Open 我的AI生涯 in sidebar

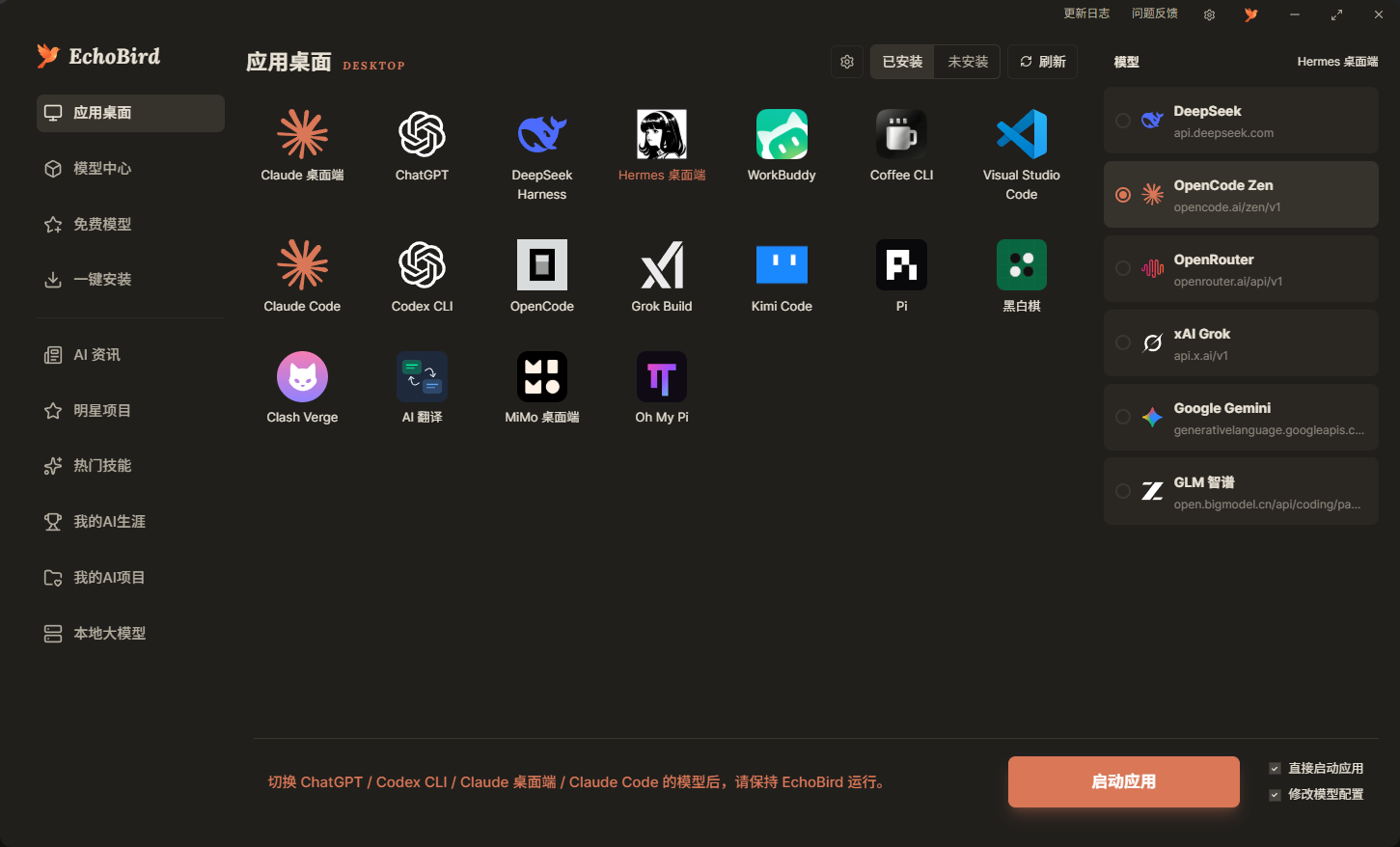pyautogui.click(x=130, y=522)
